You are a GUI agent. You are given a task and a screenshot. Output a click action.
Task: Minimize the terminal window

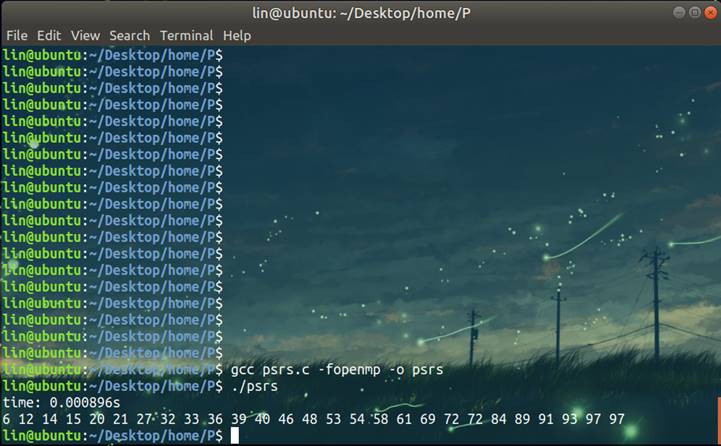pos(679,12)
